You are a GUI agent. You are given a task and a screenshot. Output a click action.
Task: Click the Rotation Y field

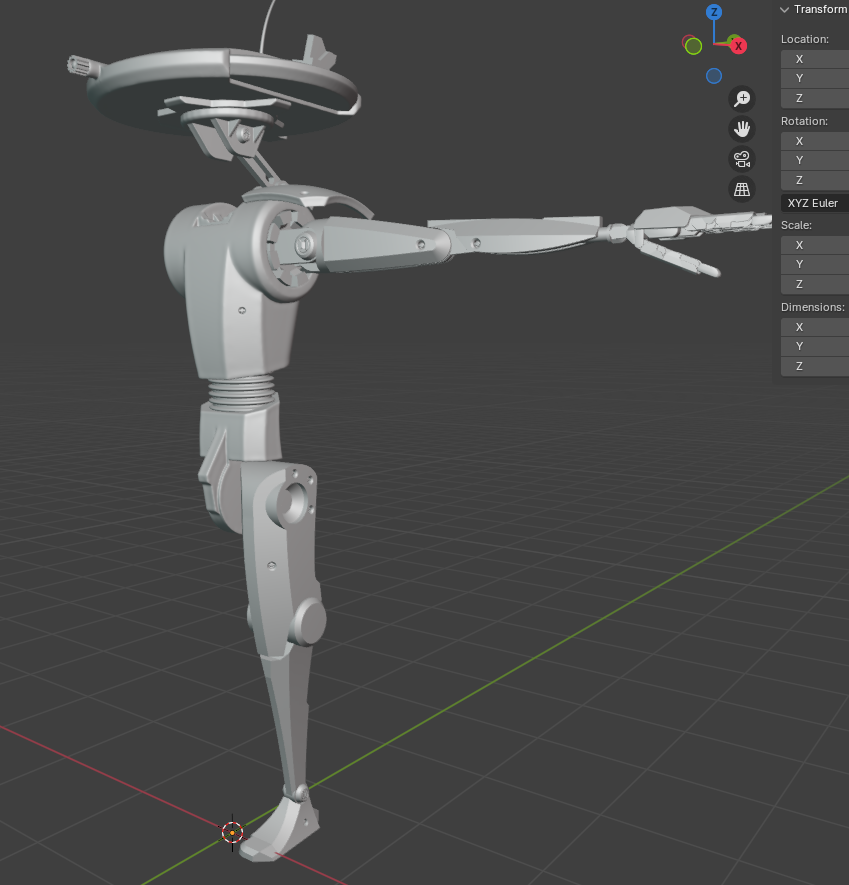(x=814, y=160)
